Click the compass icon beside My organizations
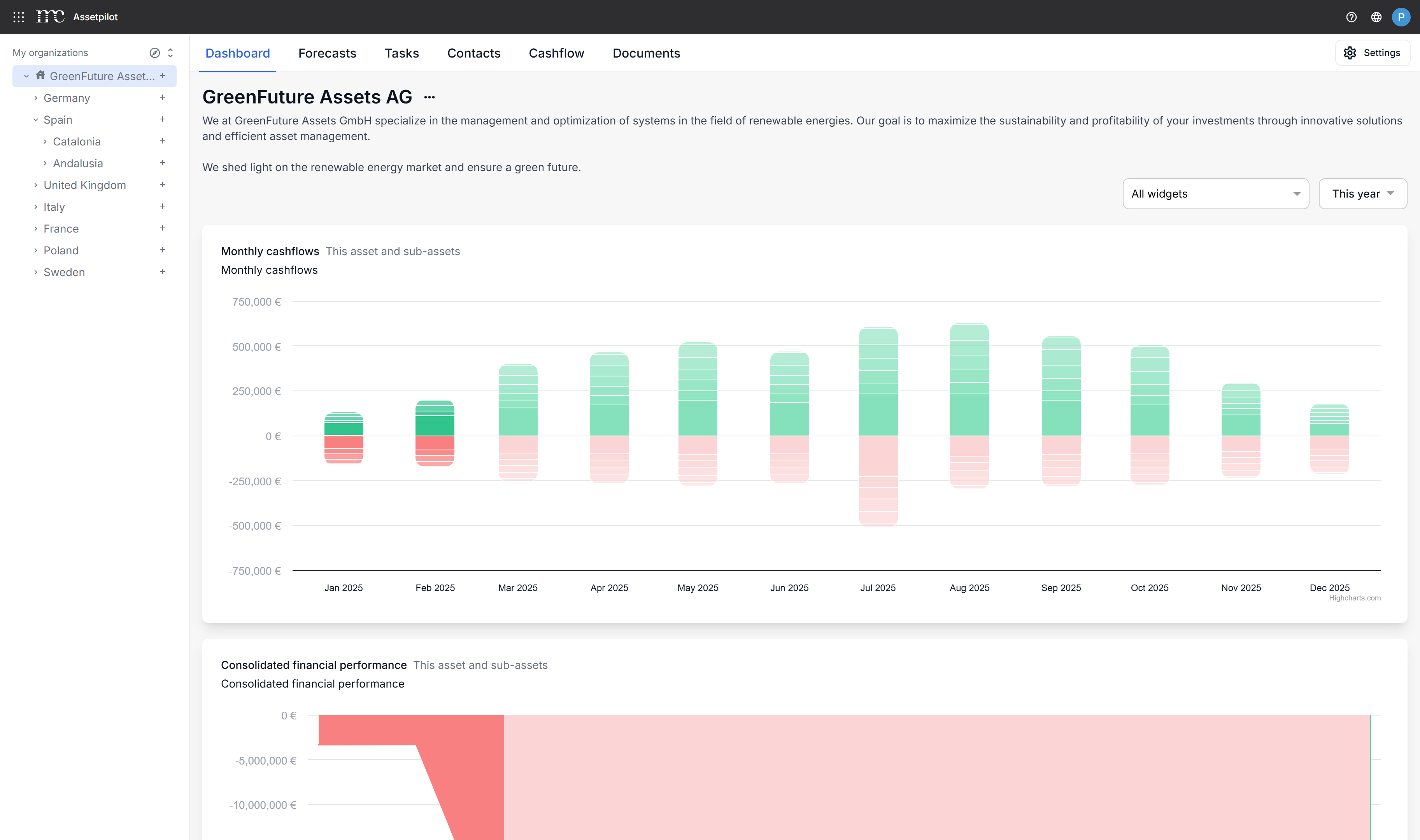The width and height of the screenshot is (1420, 840). pos(154,52)
